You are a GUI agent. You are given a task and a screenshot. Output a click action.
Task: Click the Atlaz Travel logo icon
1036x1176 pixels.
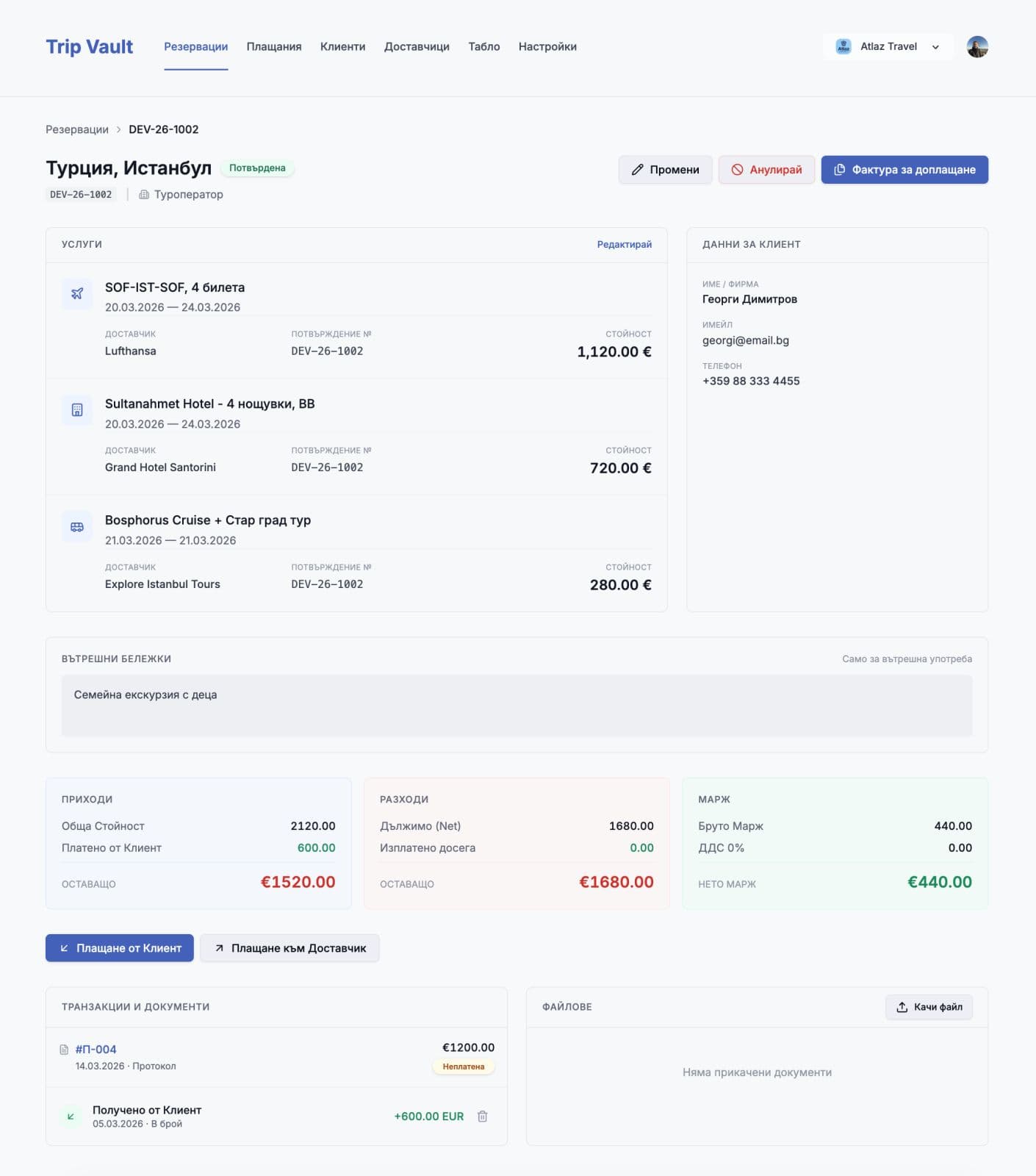(843, 46)
